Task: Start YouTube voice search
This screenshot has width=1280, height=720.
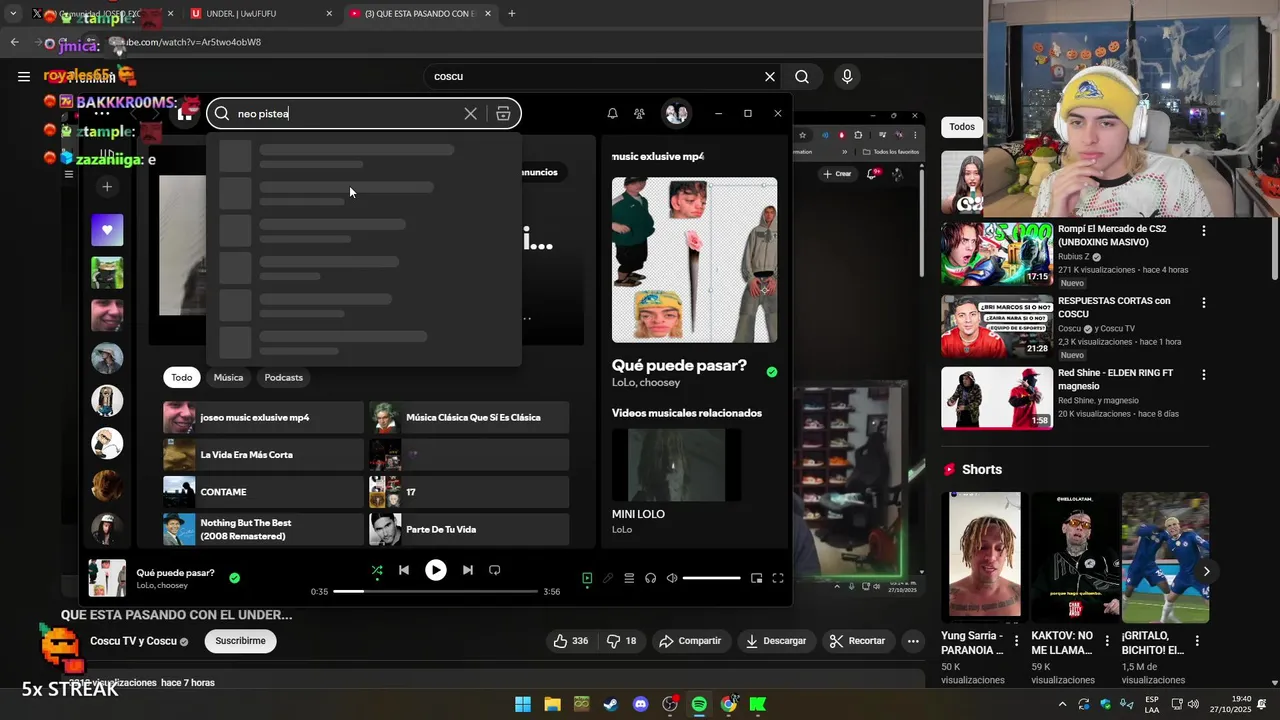Action: click(847, 76)
